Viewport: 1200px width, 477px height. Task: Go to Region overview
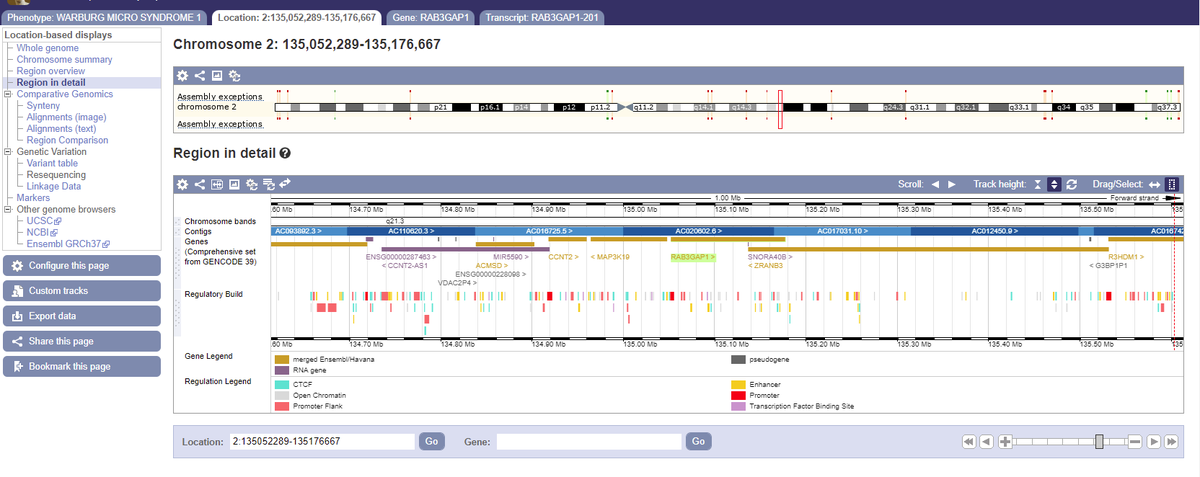click(x=50, y=71)
